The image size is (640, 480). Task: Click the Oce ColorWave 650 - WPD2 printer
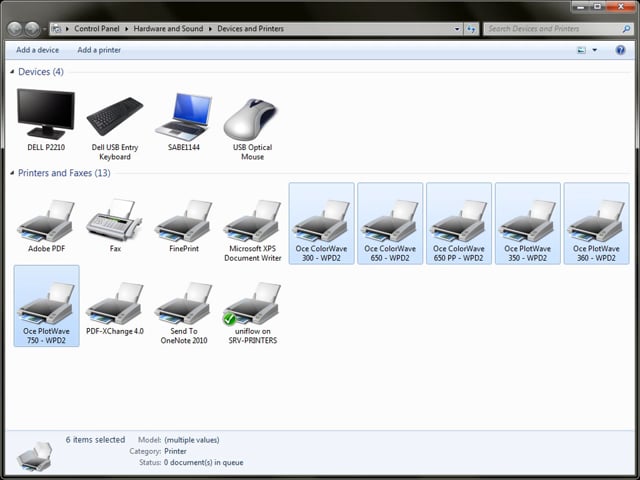pyautogui.click(x=390, y=224)
